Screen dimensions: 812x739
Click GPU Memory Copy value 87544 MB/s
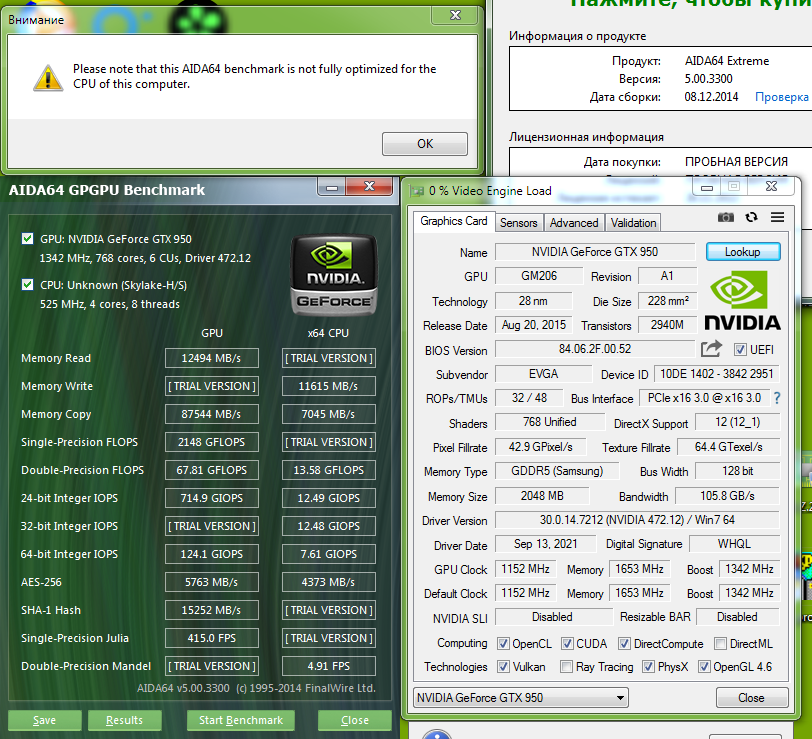coord(212,414)
